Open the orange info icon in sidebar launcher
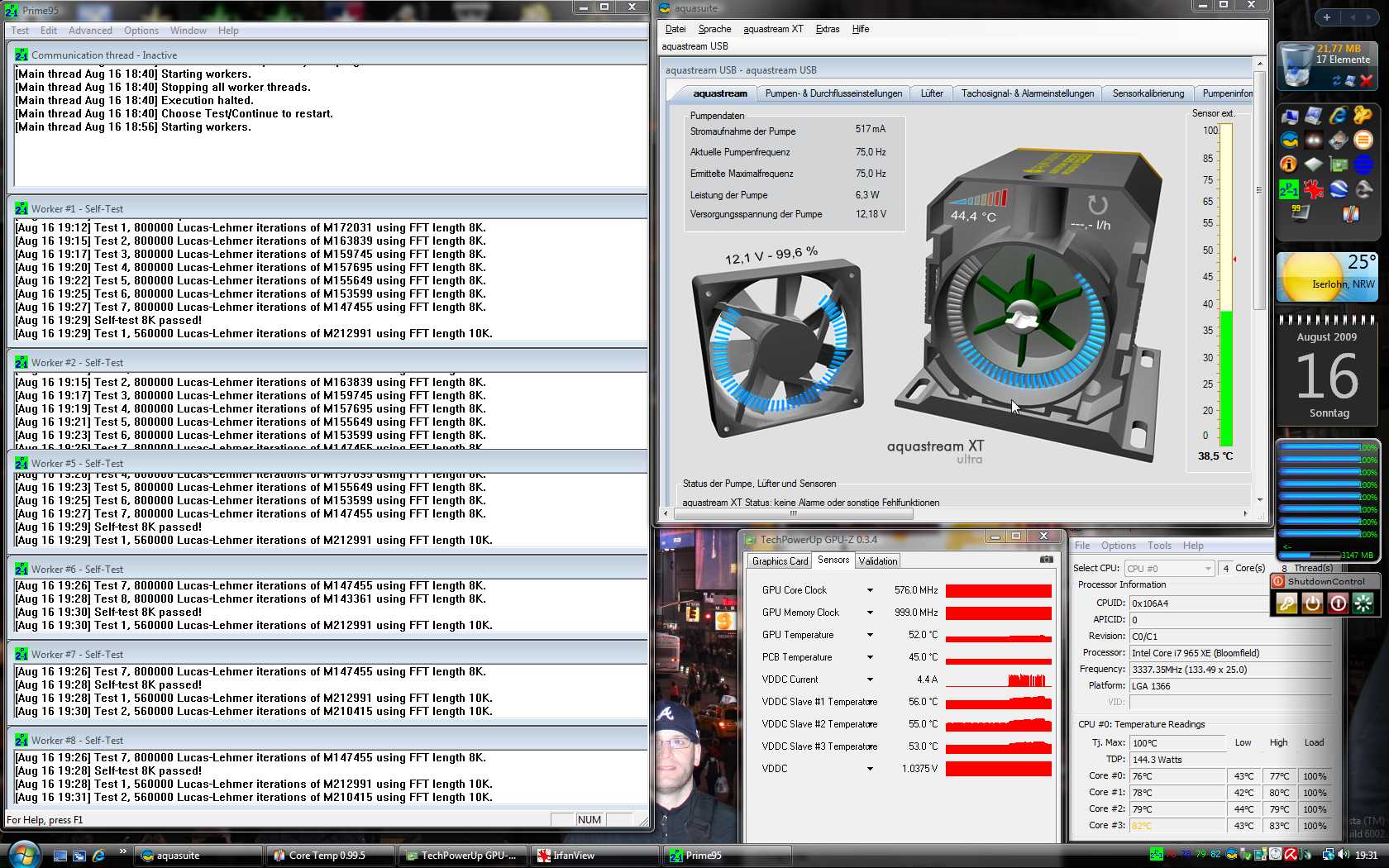The height and width of the screenshot is (868, 1389). (1289, 165)
